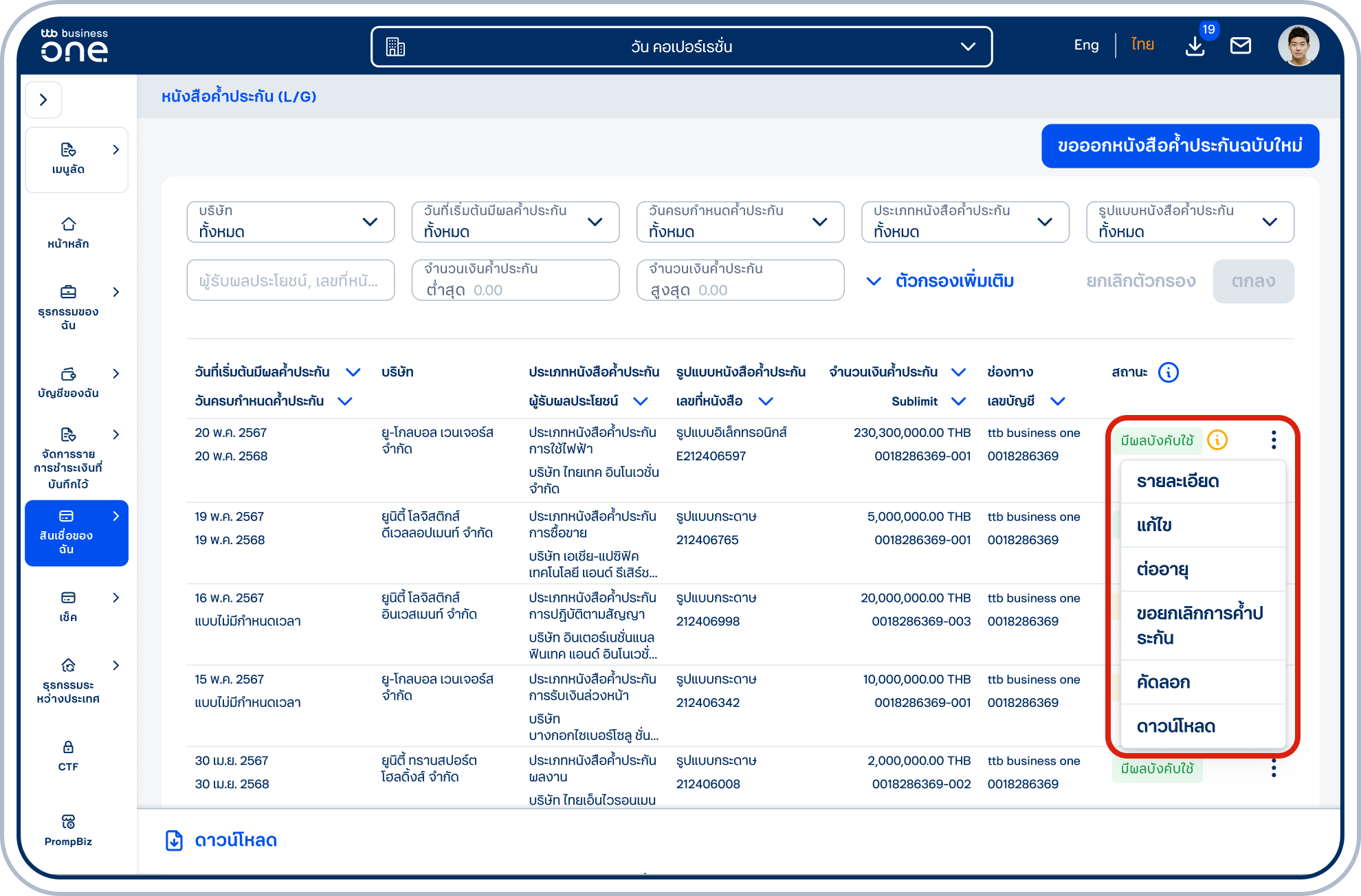Viewport: 1361px width, 896px height.
Task: Click the beneficiary search input field
Action: (x=290, y=280)
